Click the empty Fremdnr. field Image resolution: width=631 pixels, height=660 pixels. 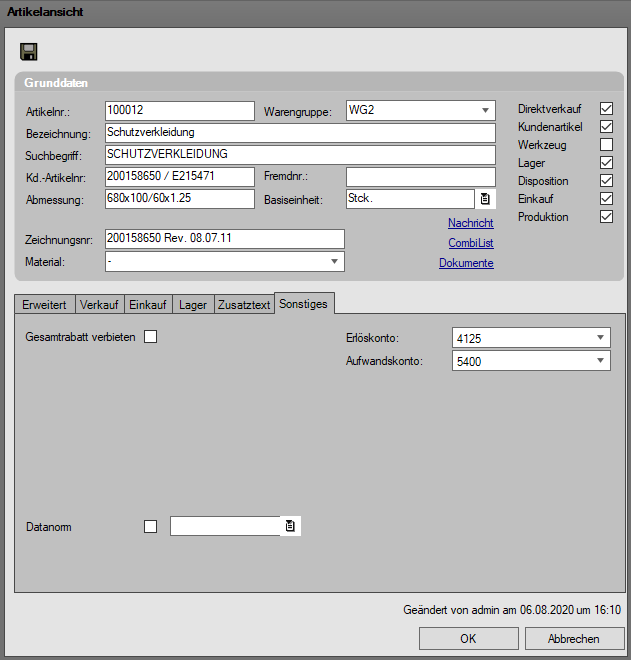coord(421,176)
